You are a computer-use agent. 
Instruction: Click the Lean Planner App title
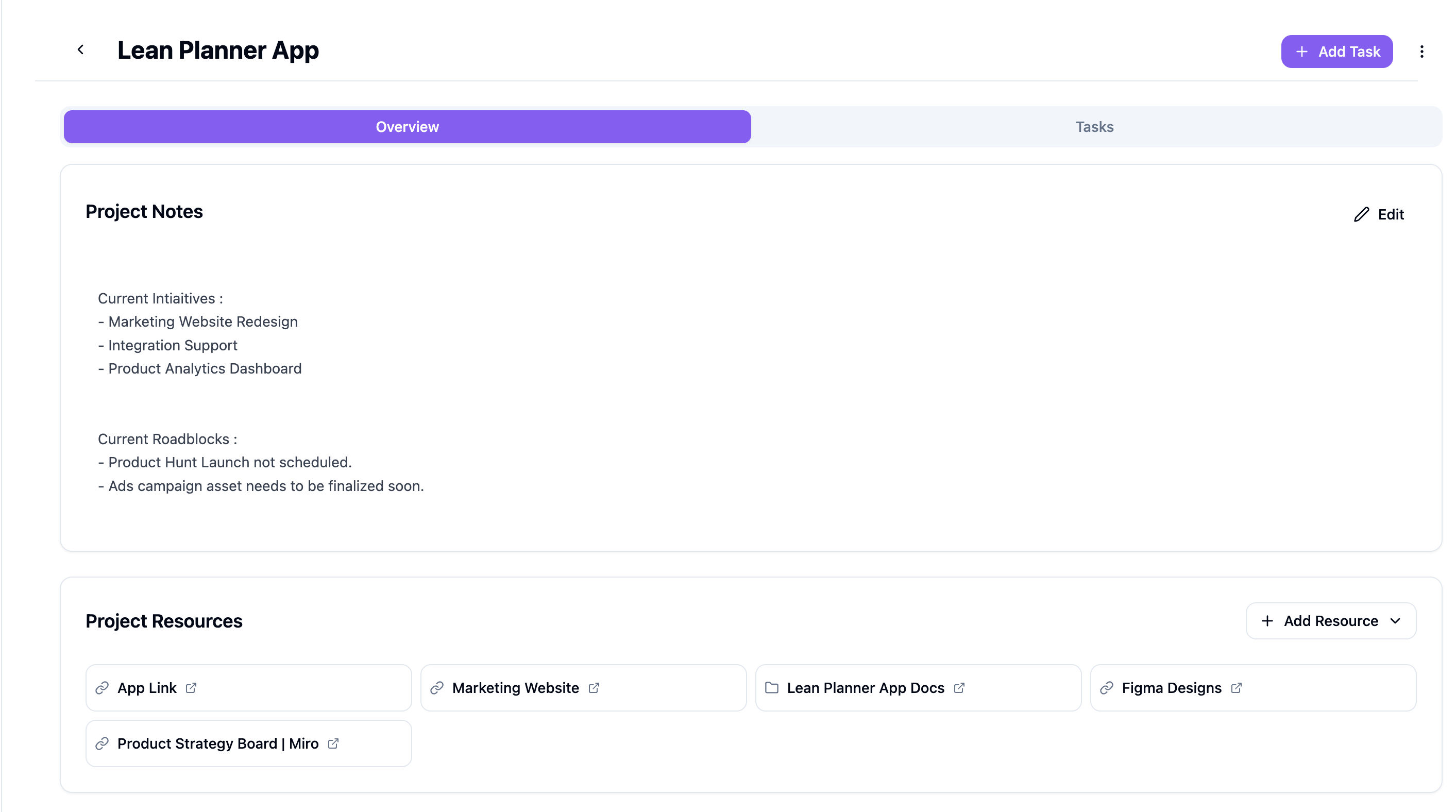tap(218, 50)
